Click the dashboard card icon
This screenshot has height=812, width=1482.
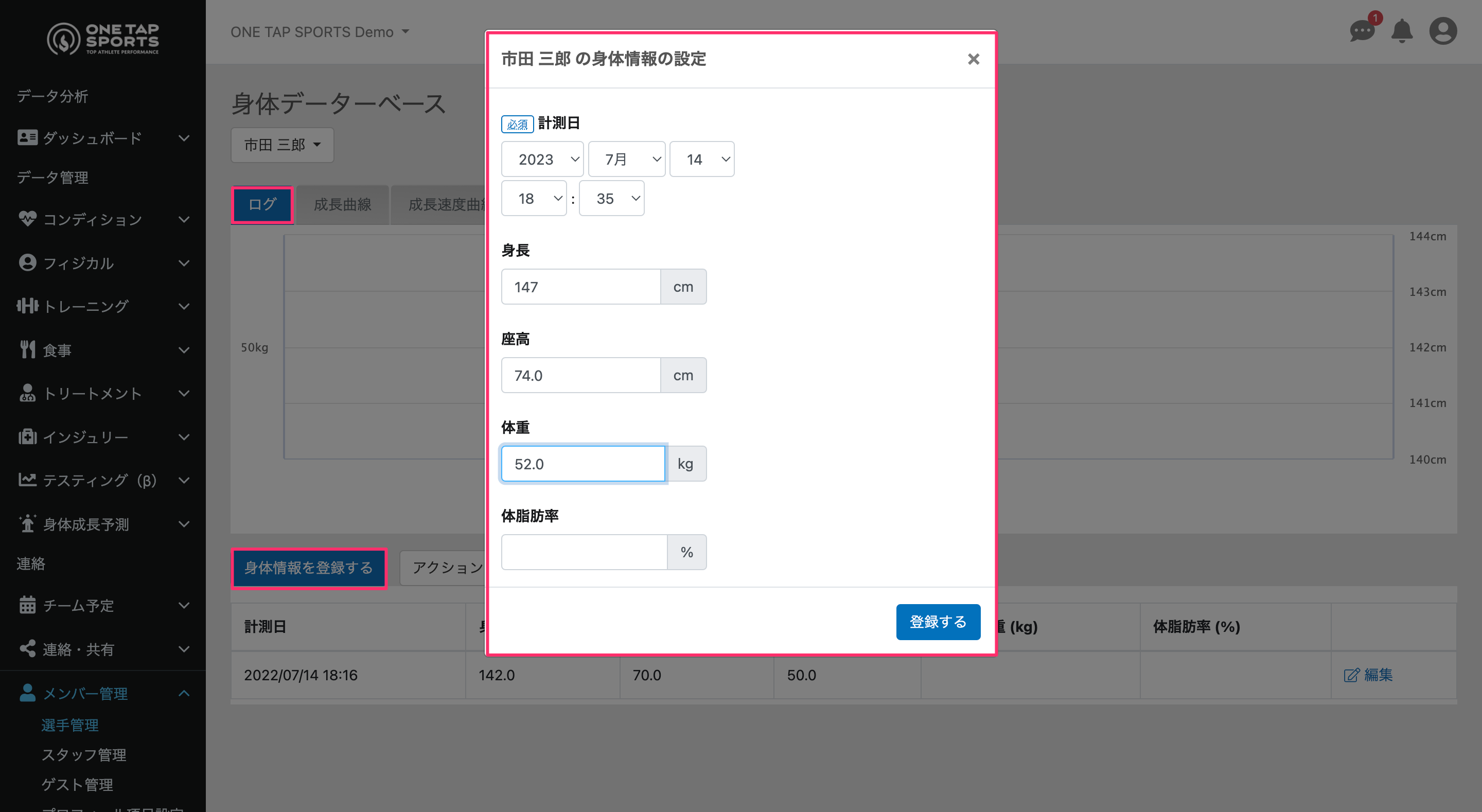[x=27, y=137]
